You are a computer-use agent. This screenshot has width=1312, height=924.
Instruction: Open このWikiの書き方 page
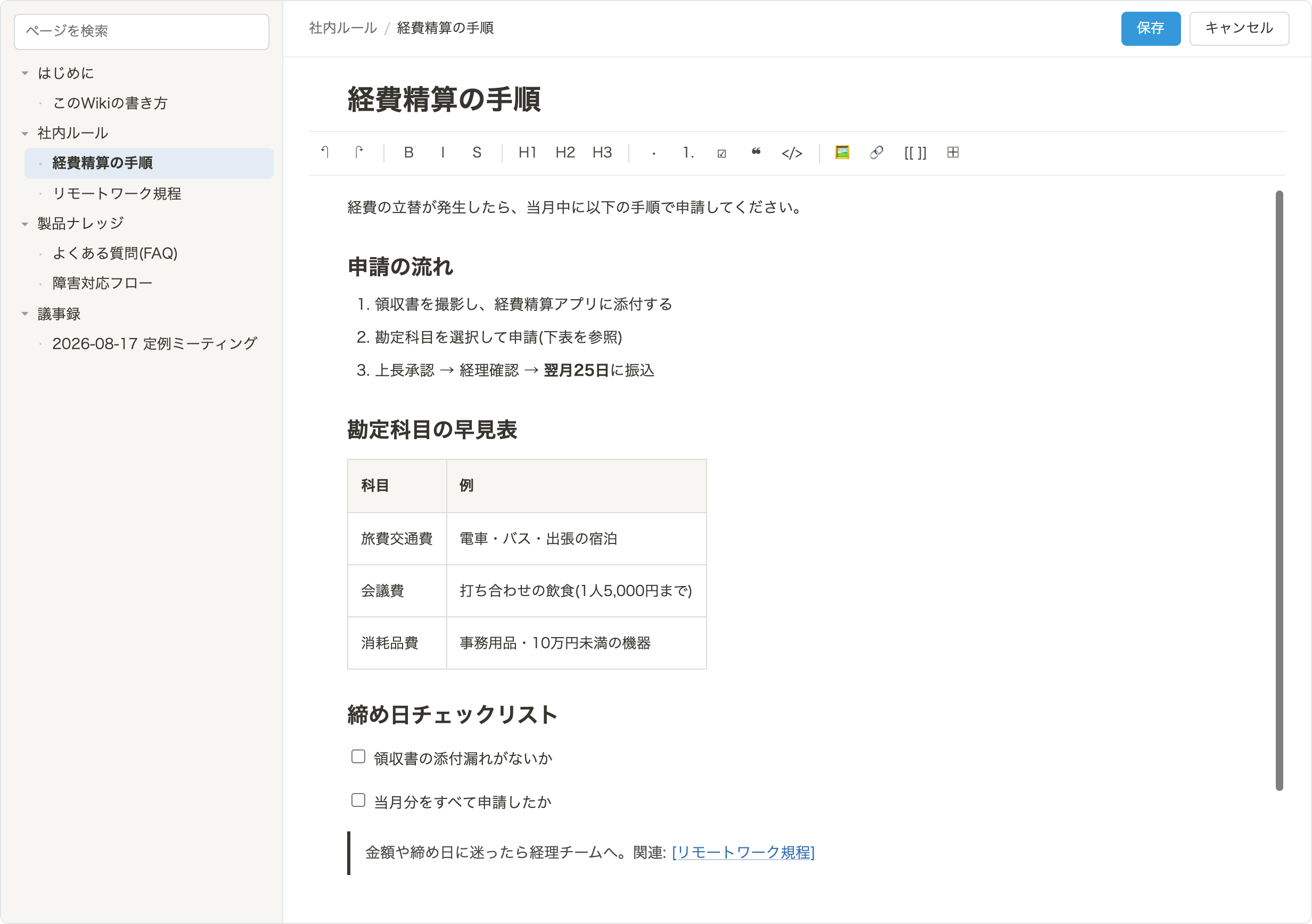pos(110,103)
